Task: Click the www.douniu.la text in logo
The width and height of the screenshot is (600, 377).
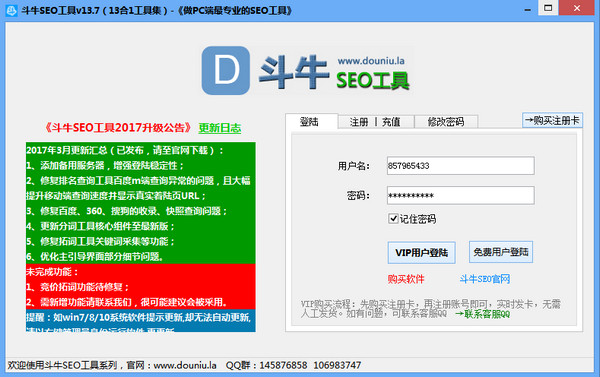Action: coord(371,61)
